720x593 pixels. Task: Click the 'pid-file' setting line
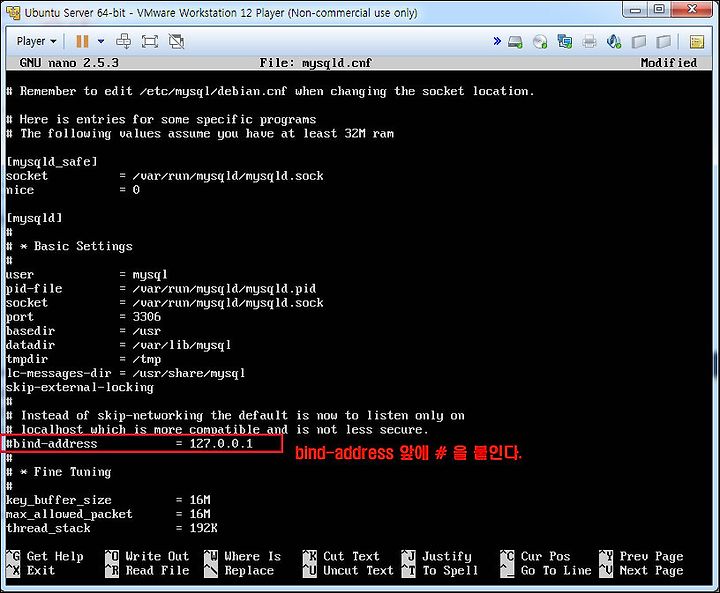coord(161,288)
